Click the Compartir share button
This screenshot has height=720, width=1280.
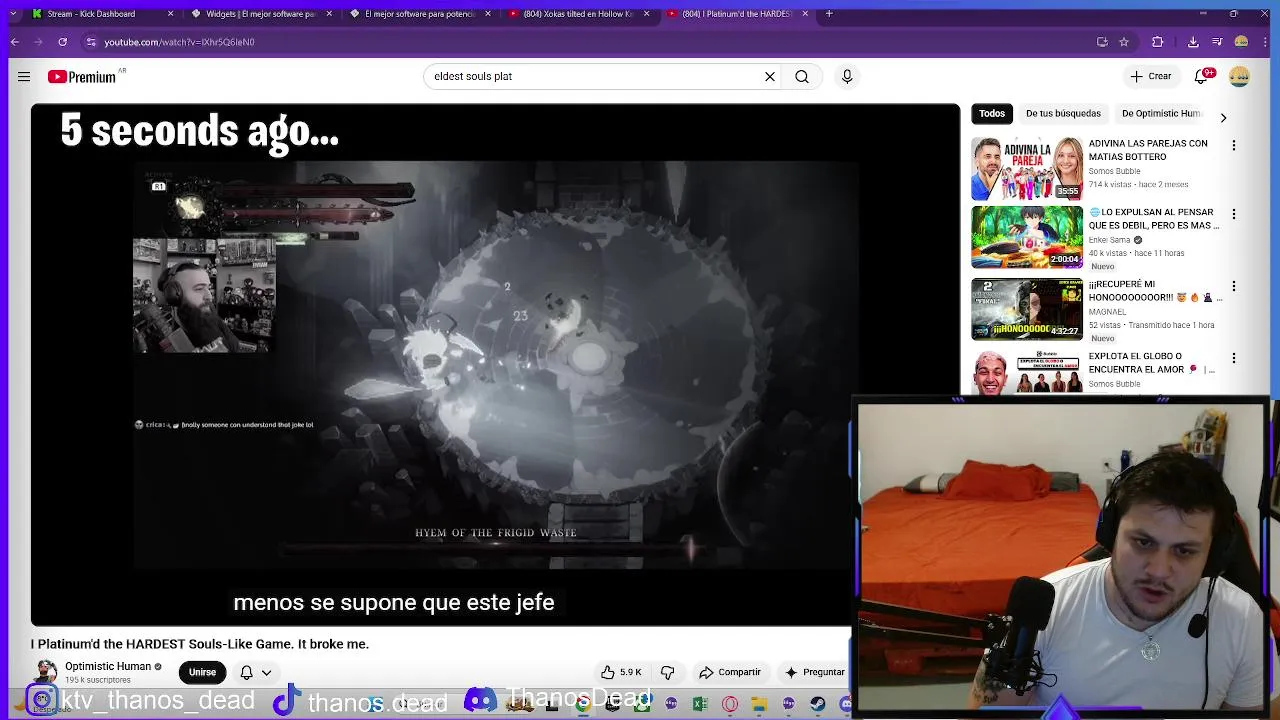click(x=729, y=672)
